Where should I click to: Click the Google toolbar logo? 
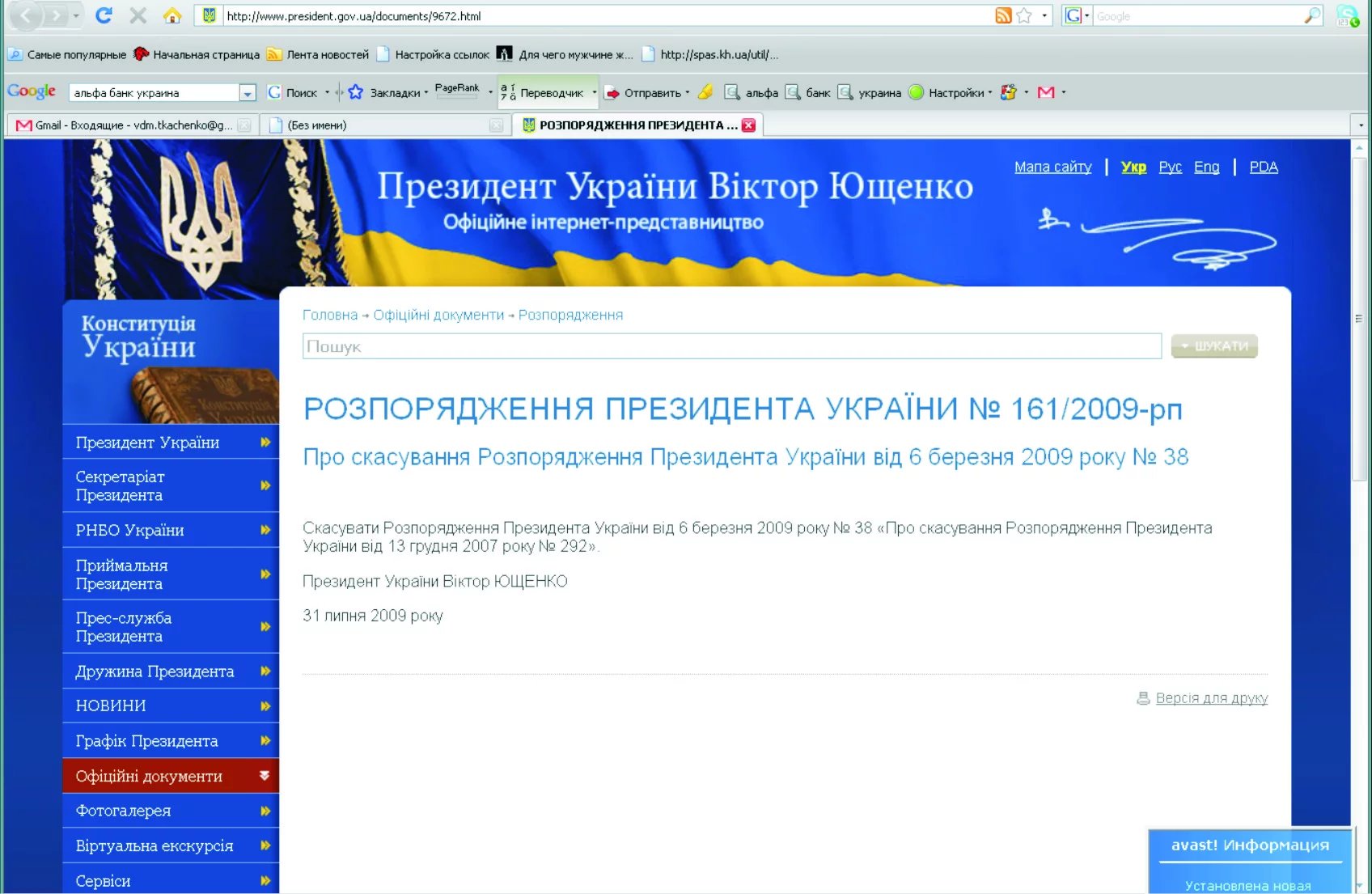tap(32, 91)
